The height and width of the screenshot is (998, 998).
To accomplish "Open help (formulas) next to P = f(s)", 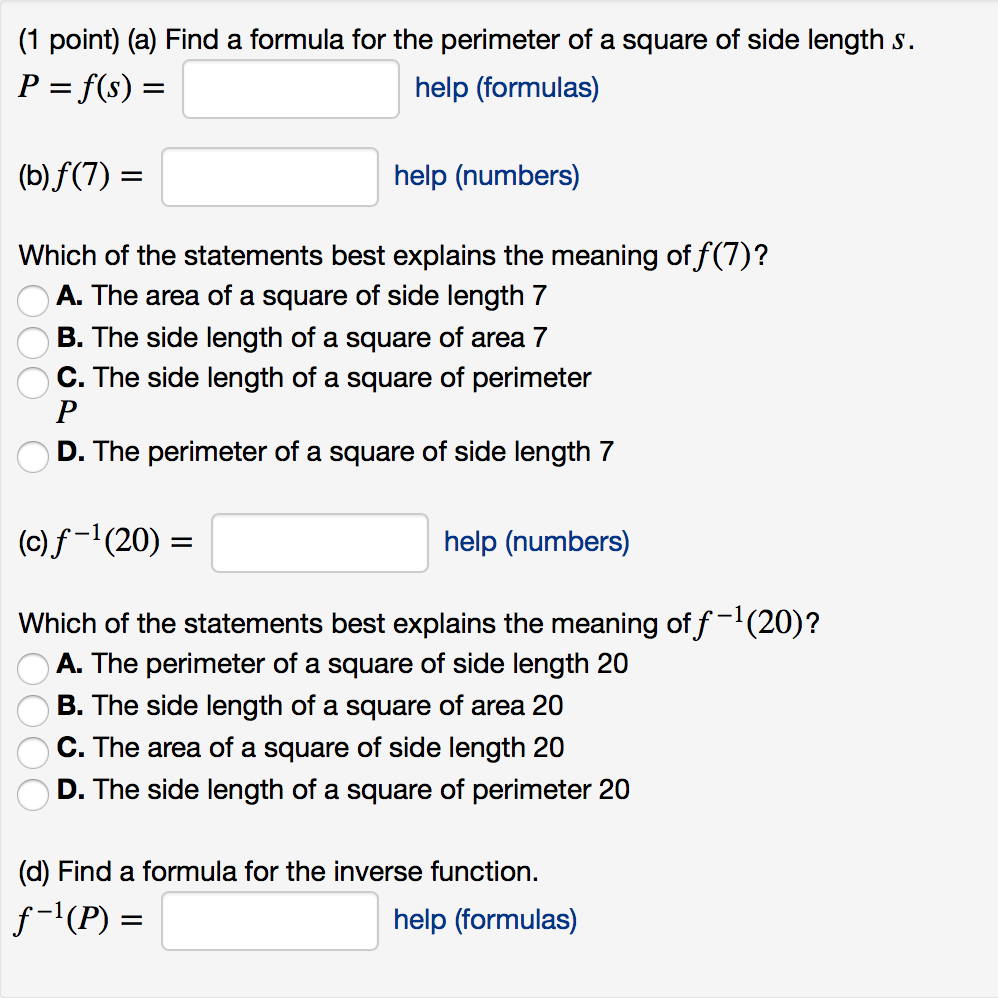I will [x=506, y=89].
